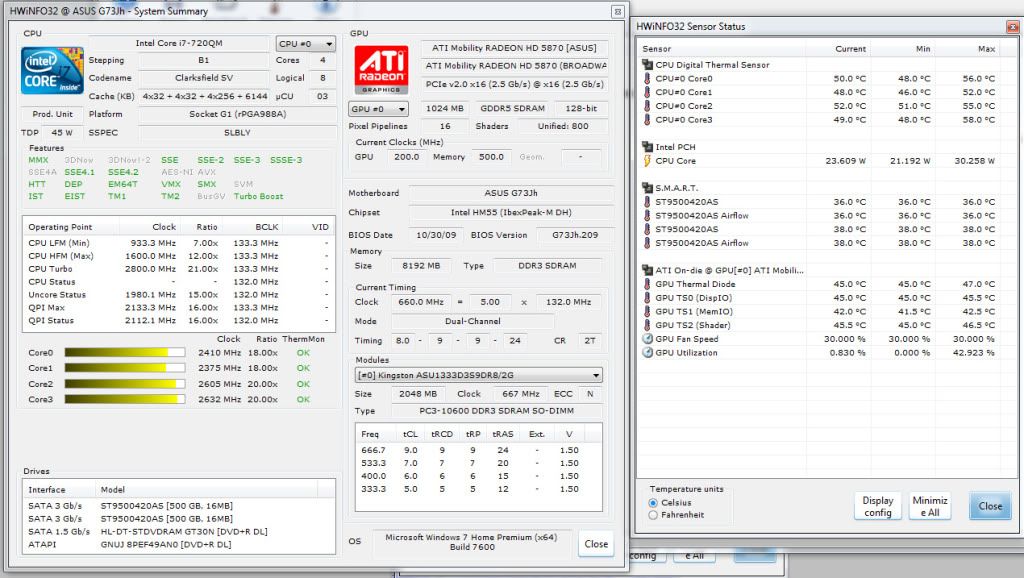
Task: Click the Core3 clock usage bar
Action: pos(125,399)
